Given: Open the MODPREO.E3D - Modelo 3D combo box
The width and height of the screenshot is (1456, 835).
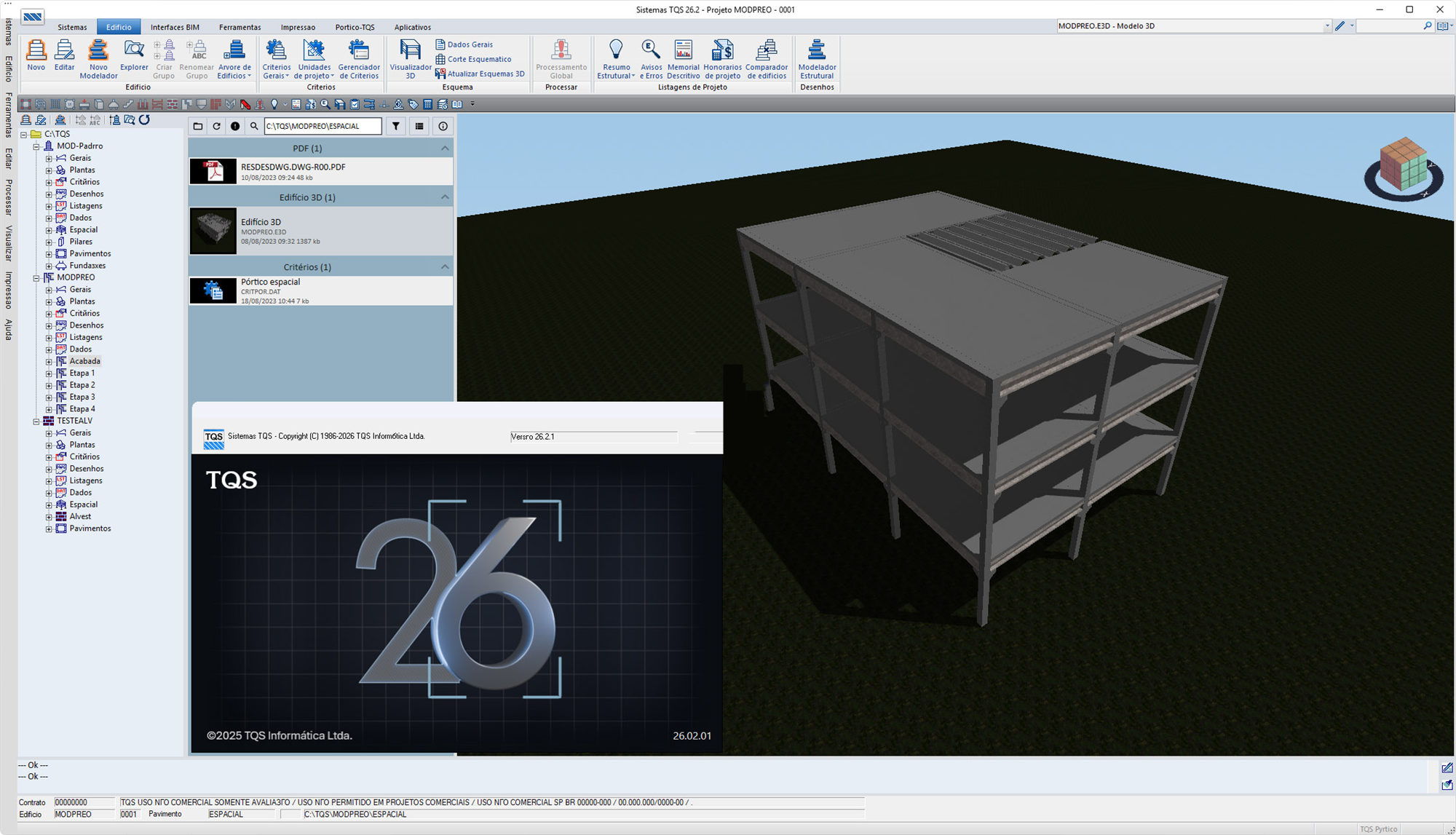Looking at the screenshot, I should (x=1194, y=25).
